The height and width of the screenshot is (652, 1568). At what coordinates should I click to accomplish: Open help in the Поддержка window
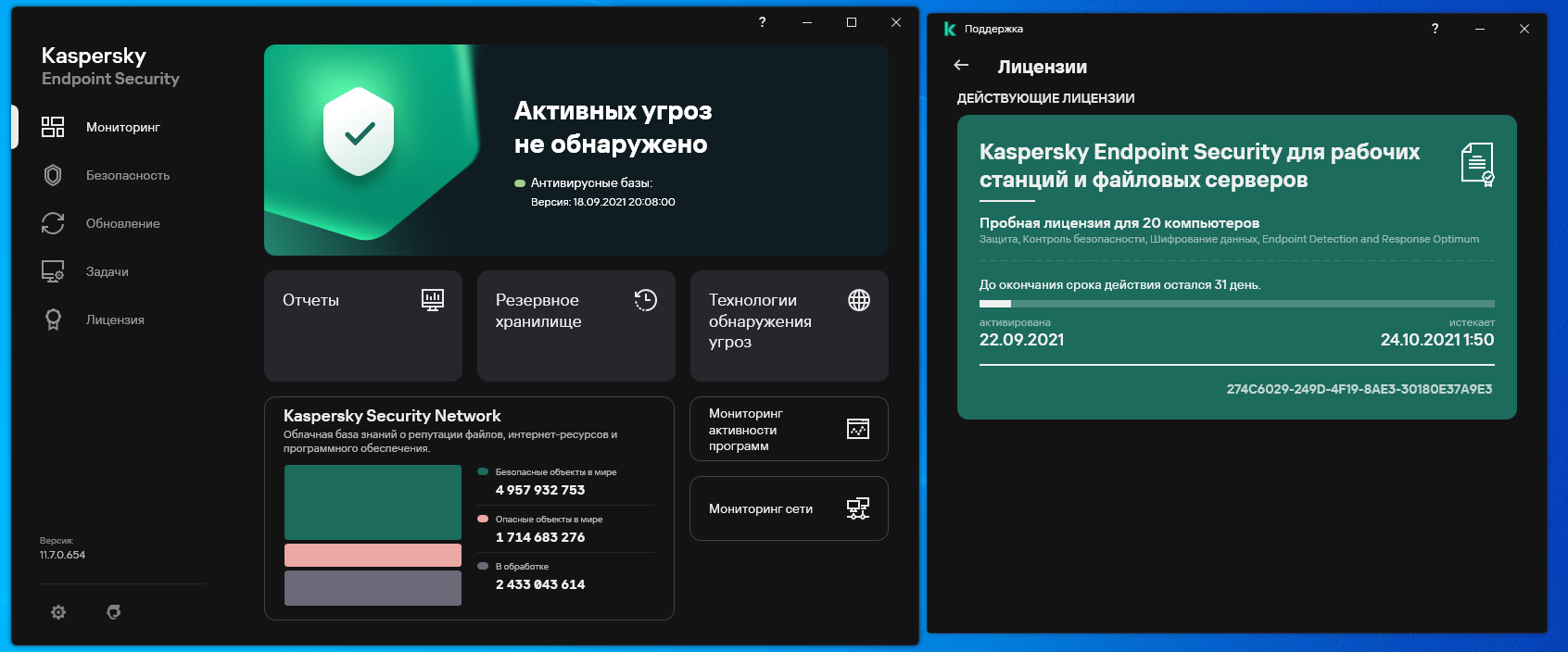pyautogui.click(x=1435, y=29)
